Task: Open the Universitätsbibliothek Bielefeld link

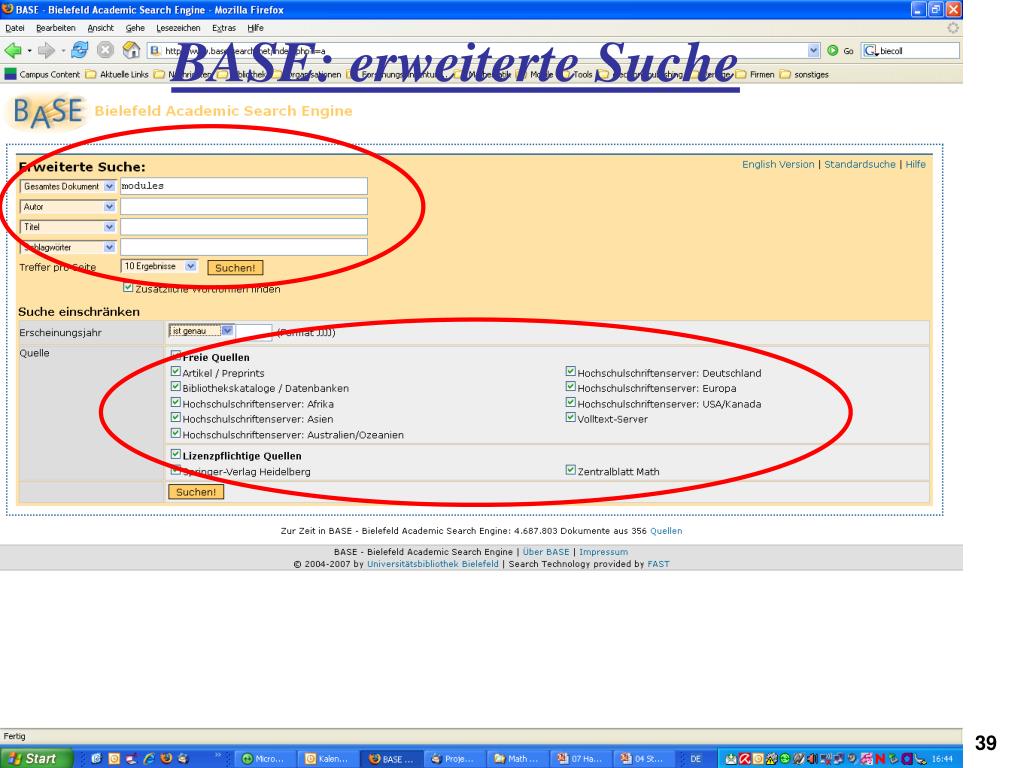Action: coord(432,564)
